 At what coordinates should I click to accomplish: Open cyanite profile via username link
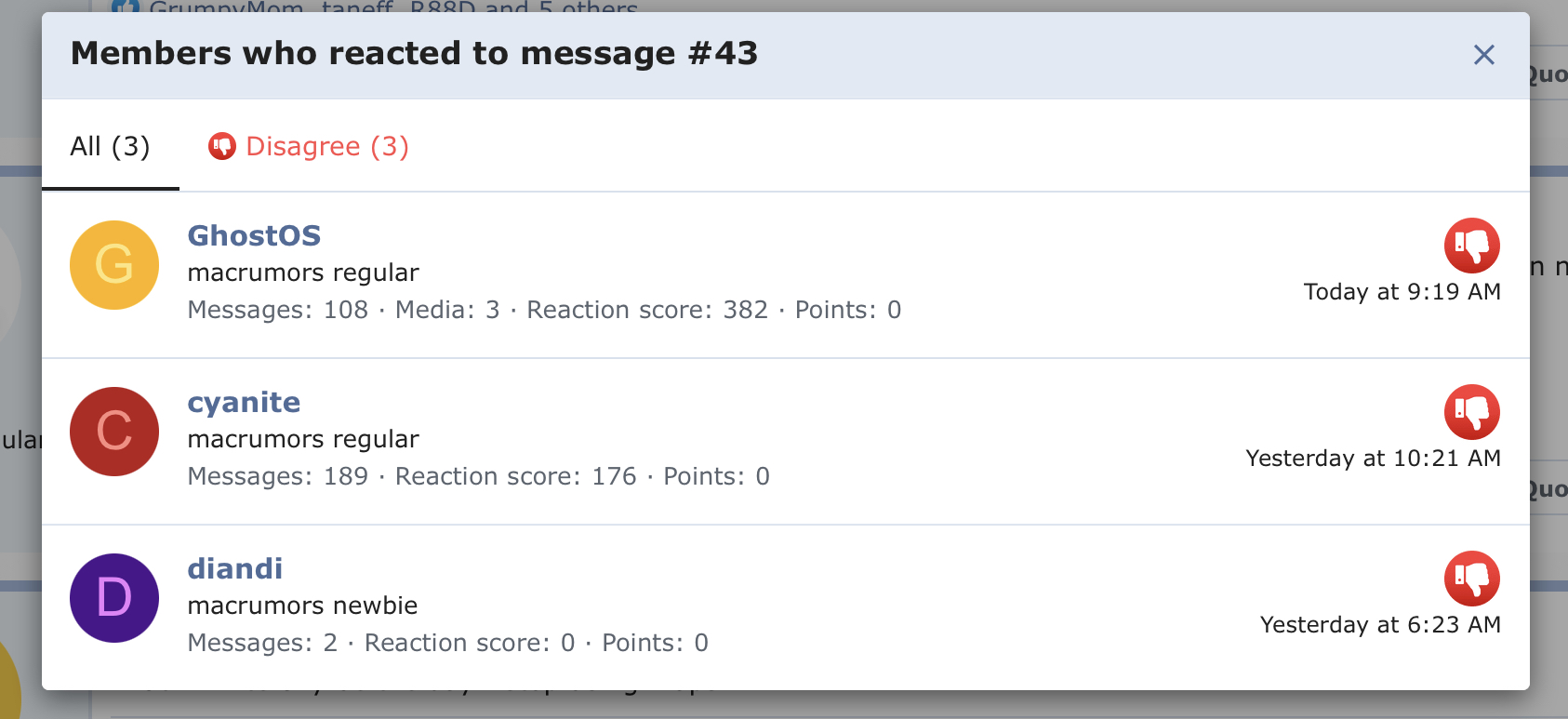244,403
